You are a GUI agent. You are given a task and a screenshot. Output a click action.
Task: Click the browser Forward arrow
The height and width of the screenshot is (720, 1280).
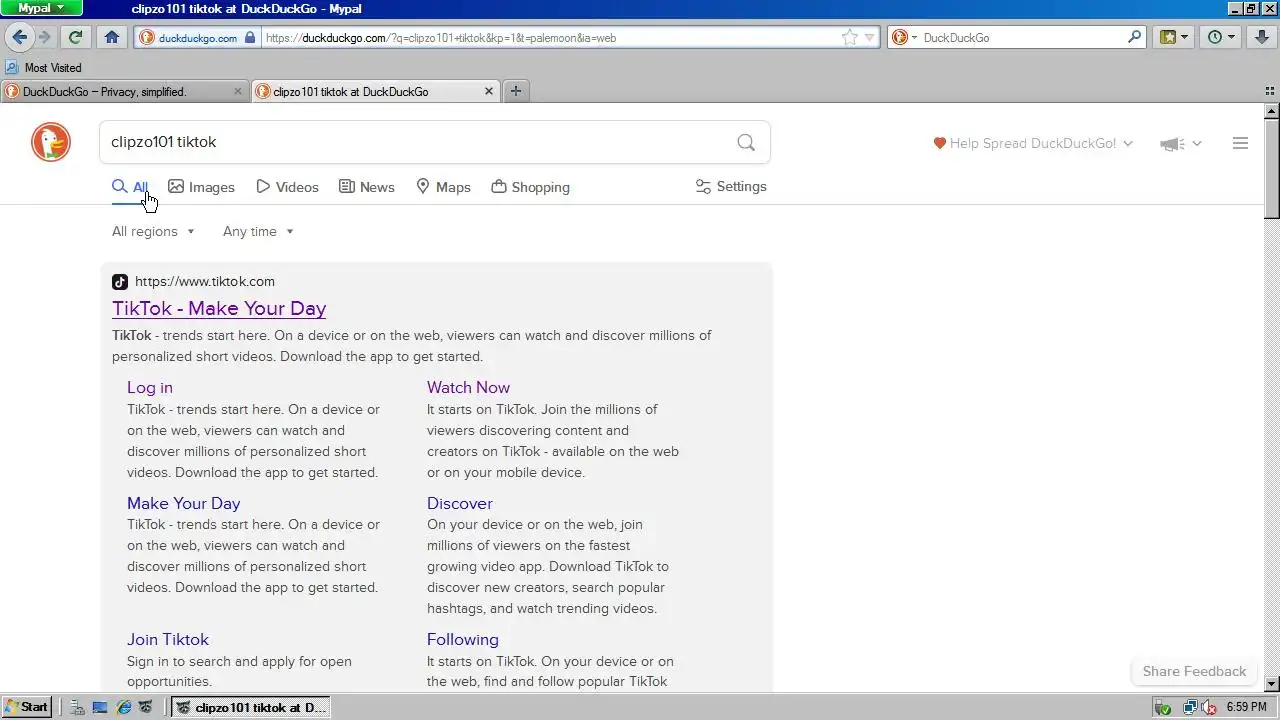click(x=45, y=37)
